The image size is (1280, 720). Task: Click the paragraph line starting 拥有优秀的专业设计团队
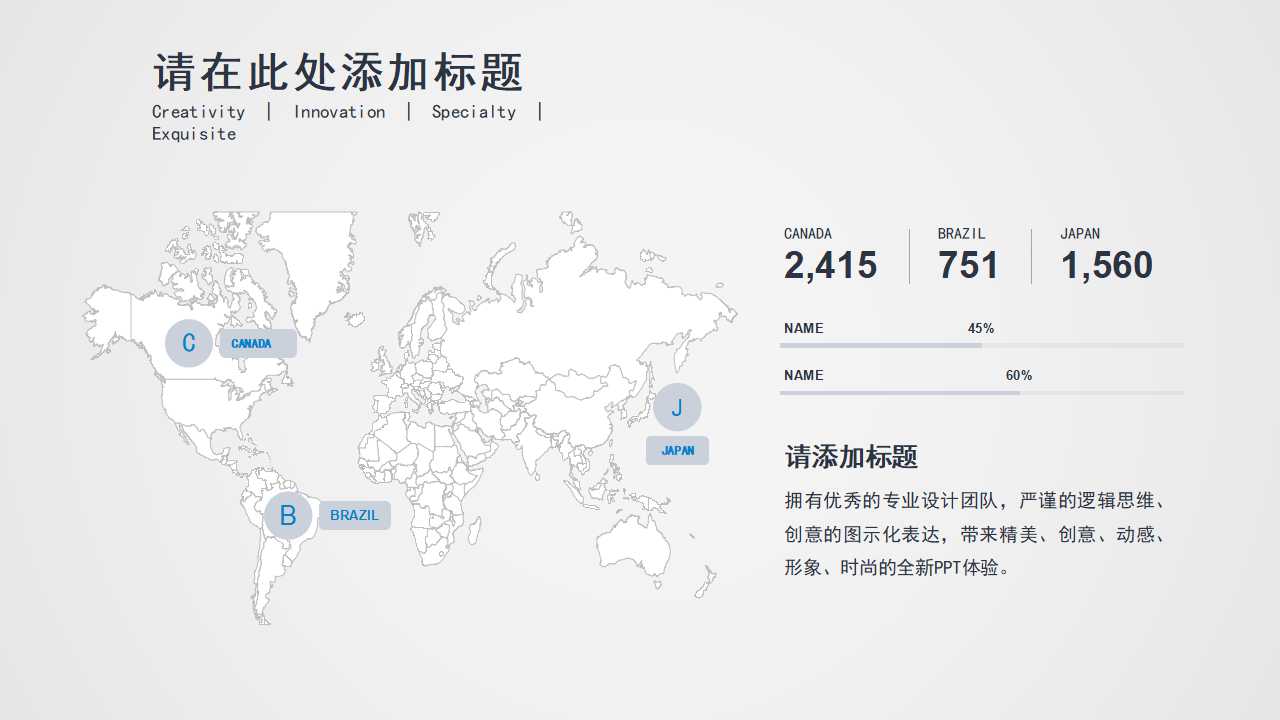pyautogui.click(x=975, y=500)
